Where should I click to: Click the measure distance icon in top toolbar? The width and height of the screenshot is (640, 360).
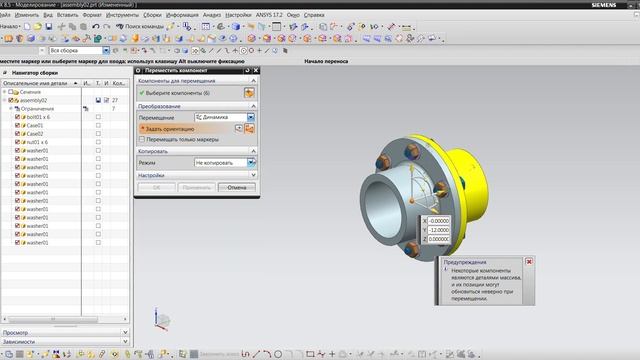[x=407, y=27]
